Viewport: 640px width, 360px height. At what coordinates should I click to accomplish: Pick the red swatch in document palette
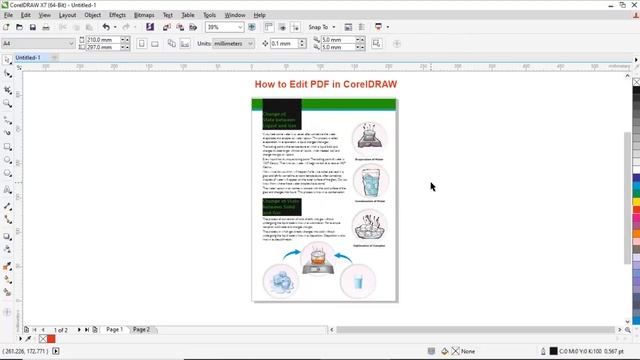pyautogui.click(x=51, y=339)
